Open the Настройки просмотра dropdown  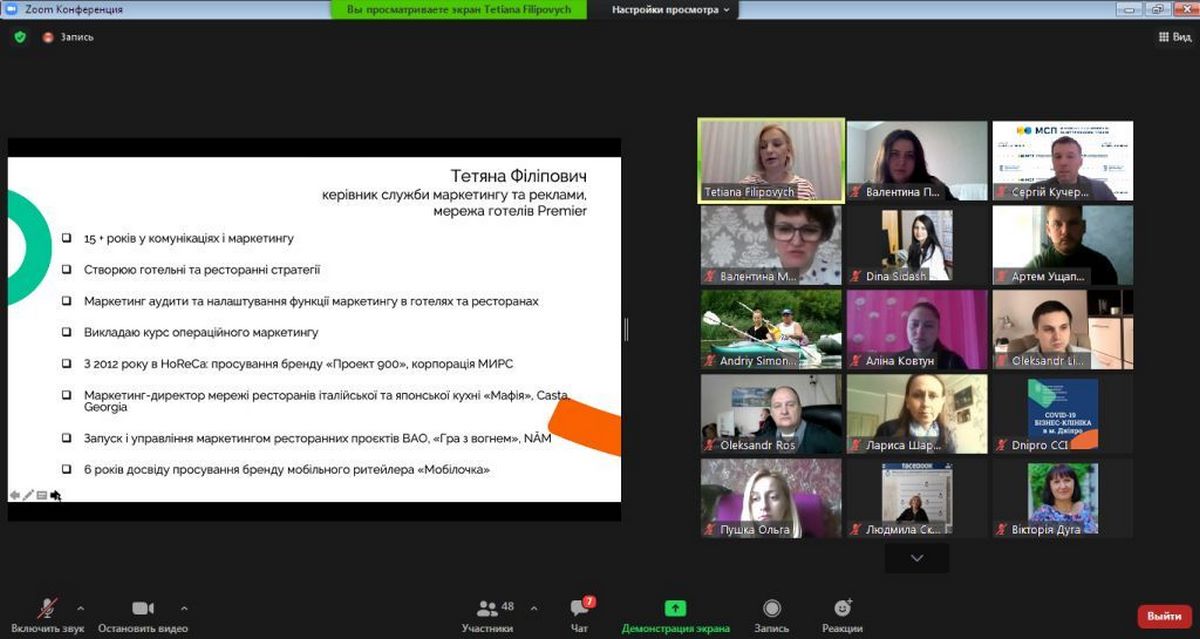click(671, 10)
